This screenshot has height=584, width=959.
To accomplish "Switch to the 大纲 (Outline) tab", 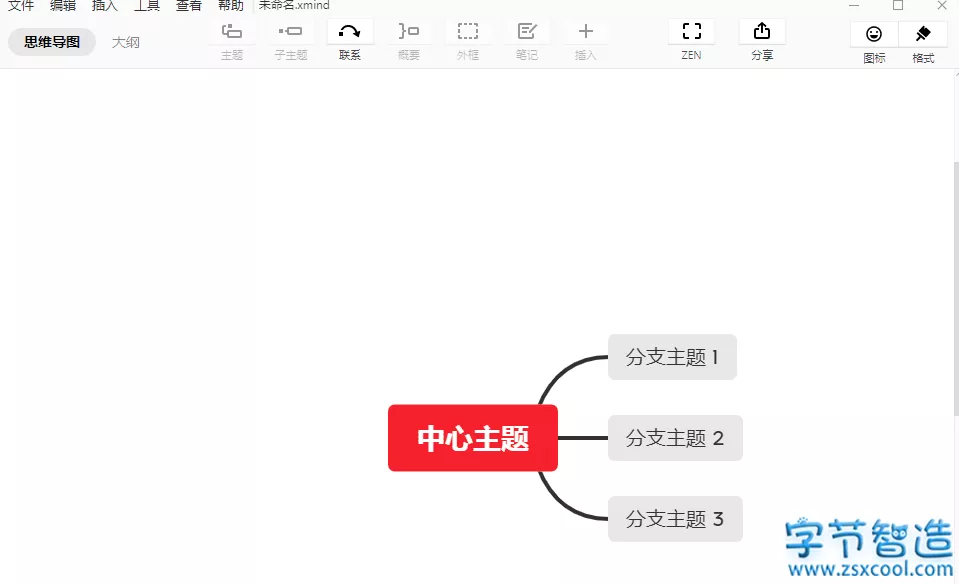I will click(x=126, y=42).
